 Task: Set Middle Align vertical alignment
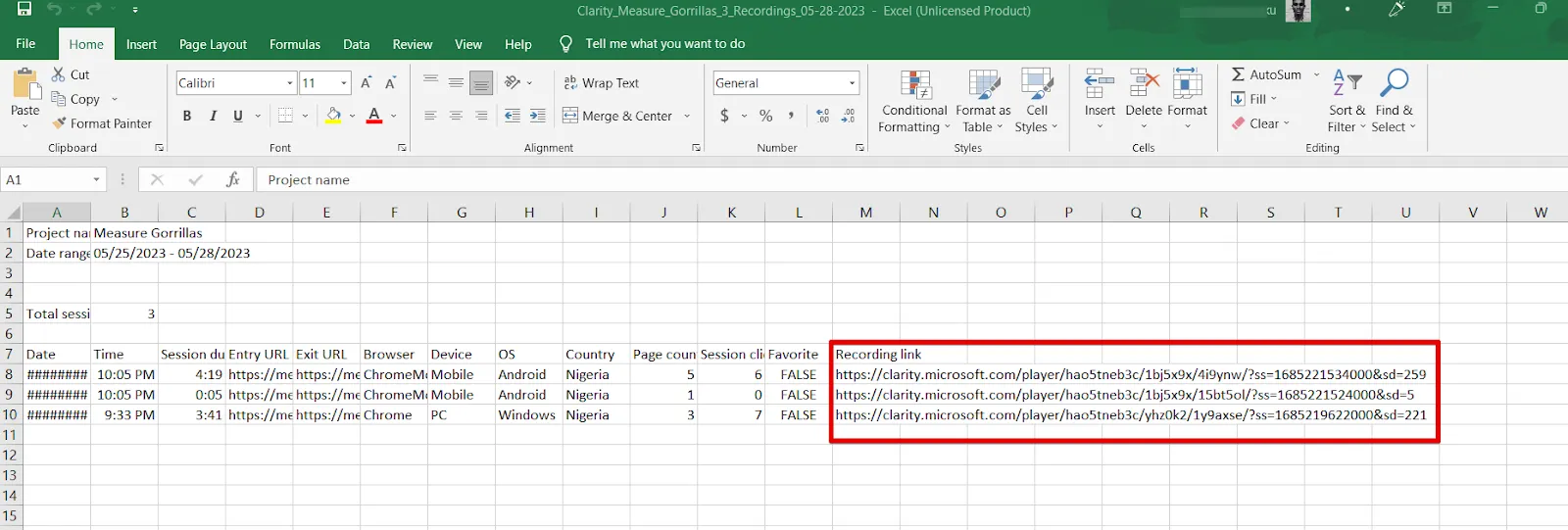point(456,83)
